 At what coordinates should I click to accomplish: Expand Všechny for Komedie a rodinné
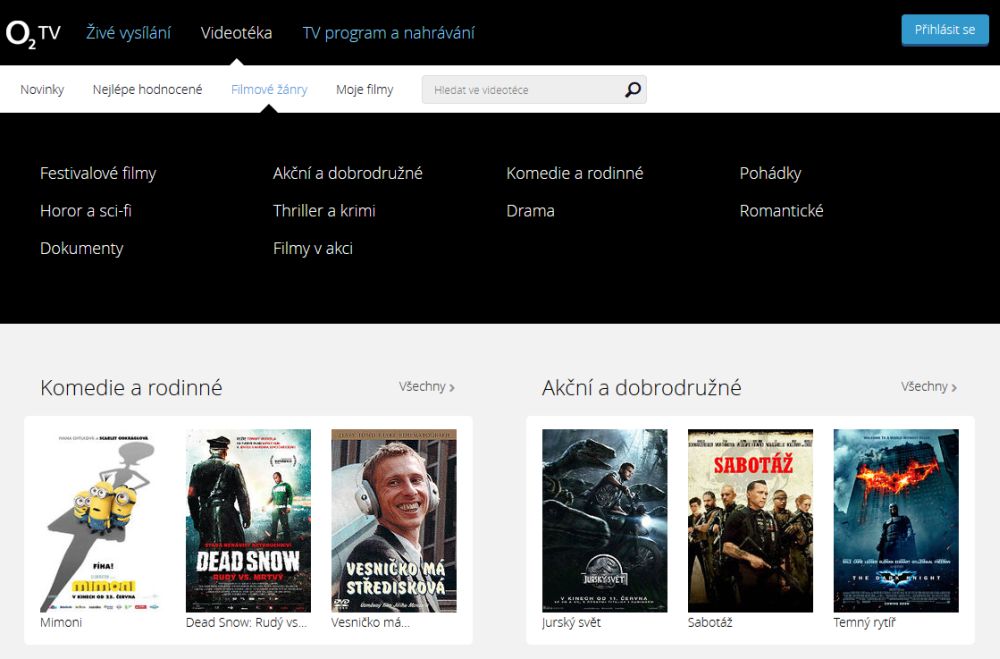point(427,387)
